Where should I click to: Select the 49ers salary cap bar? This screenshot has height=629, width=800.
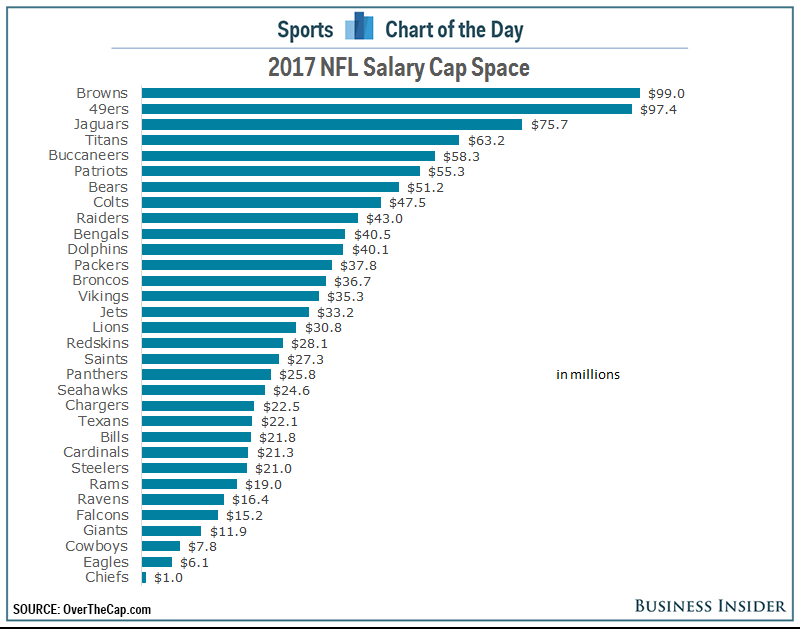coord(386,109)
